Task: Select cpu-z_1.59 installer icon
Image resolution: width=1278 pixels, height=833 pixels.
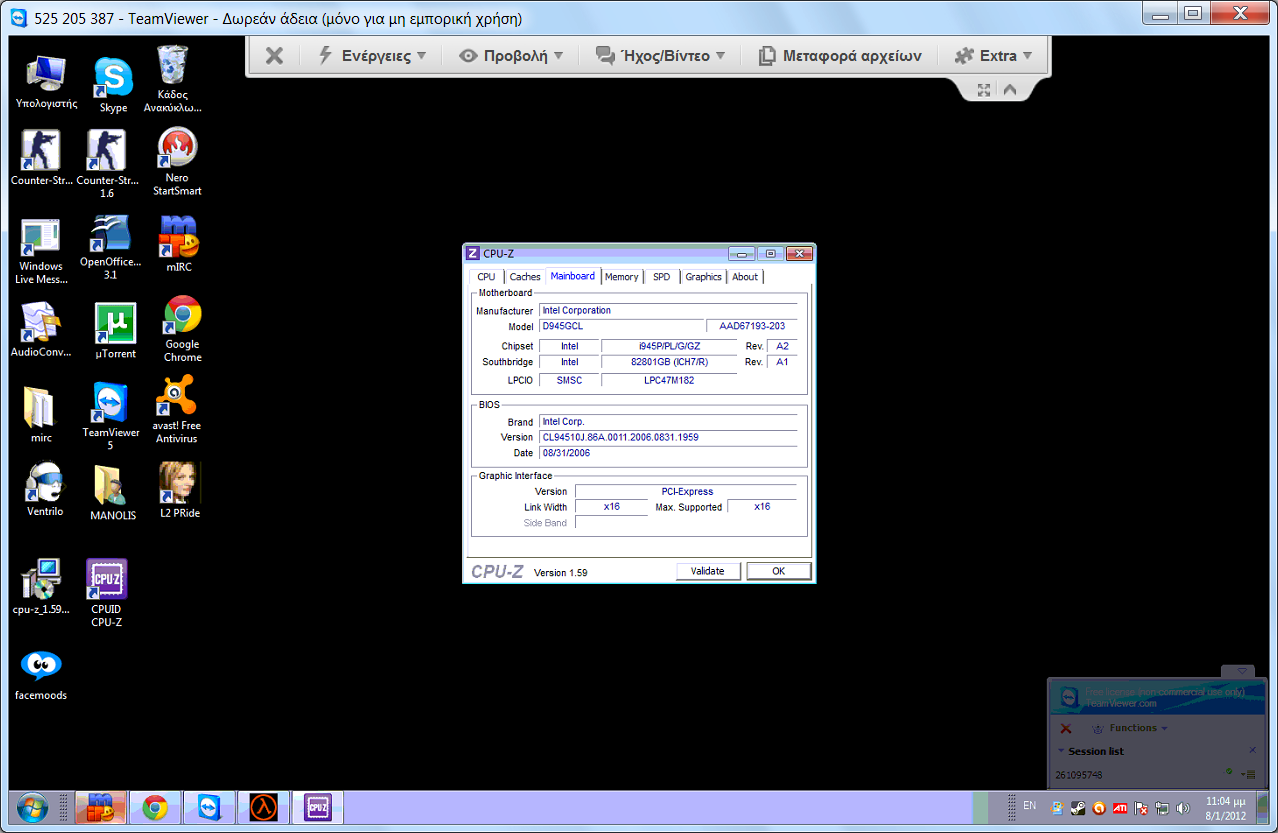Action: click(x=41, y=587)
